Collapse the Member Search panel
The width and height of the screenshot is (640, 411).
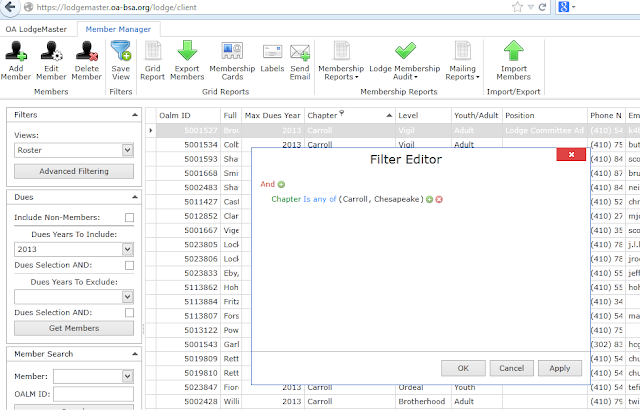[x=135, y=354]
